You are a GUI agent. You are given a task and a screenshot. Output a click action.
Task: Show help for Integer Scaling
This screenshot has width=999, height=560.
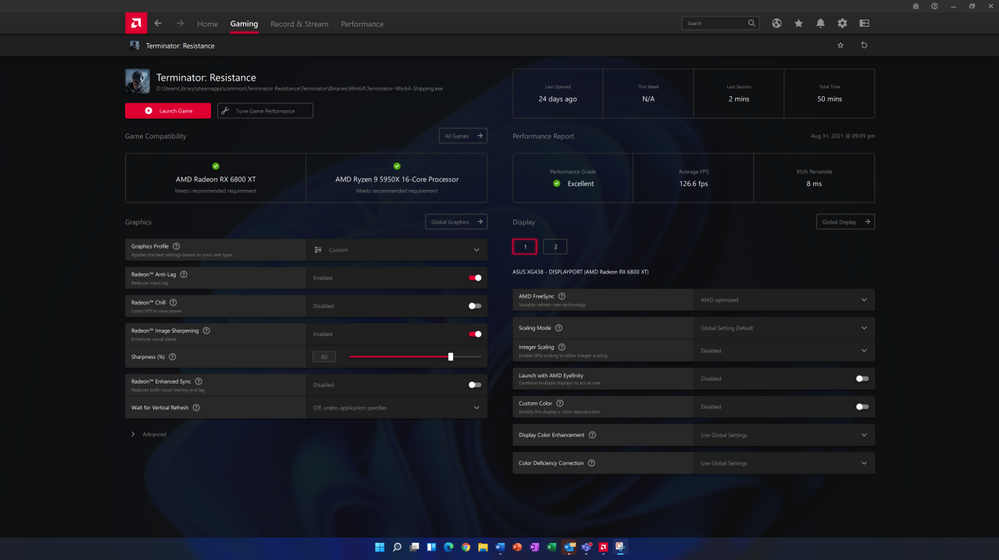(562, 347)
